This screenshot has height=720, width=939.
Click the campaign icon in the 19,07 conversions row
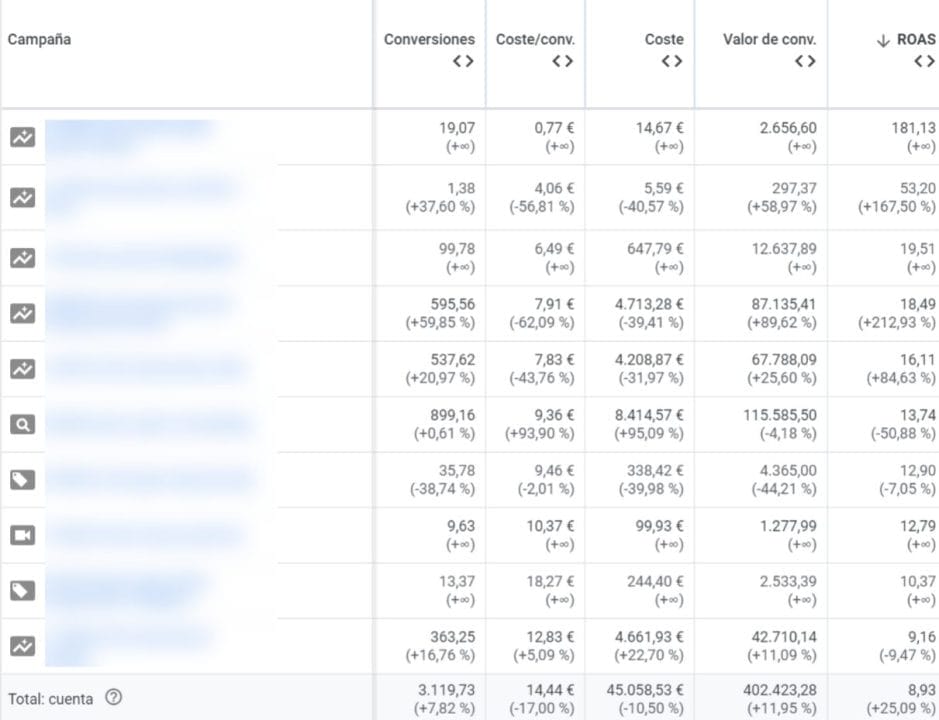click(x=22, y=137)
